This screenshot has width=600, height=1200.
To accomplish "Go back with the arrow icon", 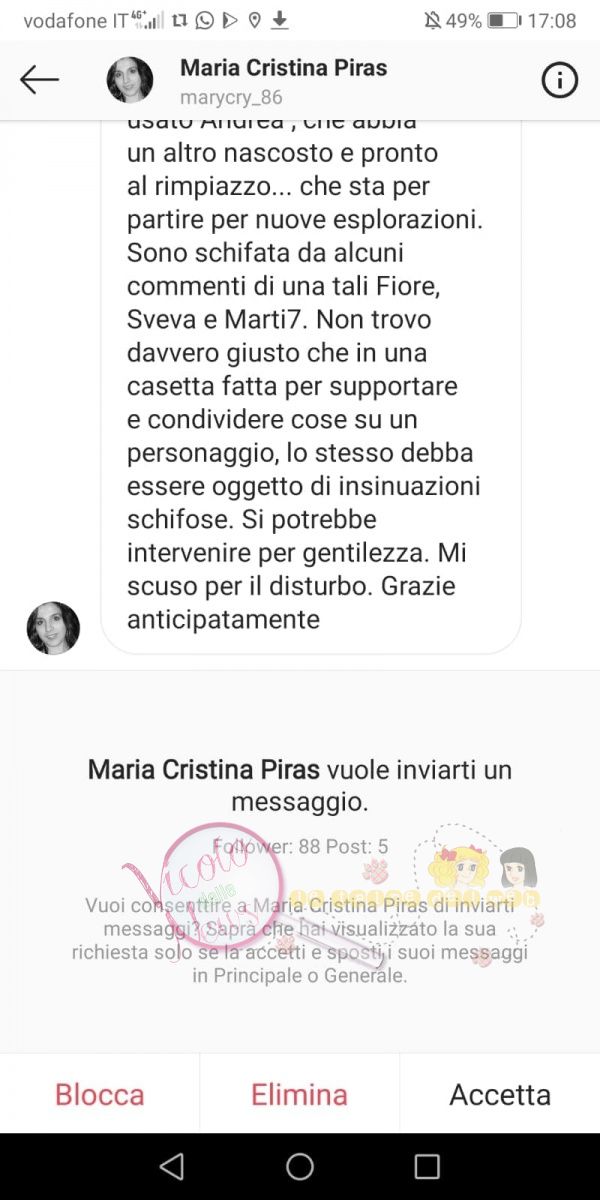I will pos(39,80).
